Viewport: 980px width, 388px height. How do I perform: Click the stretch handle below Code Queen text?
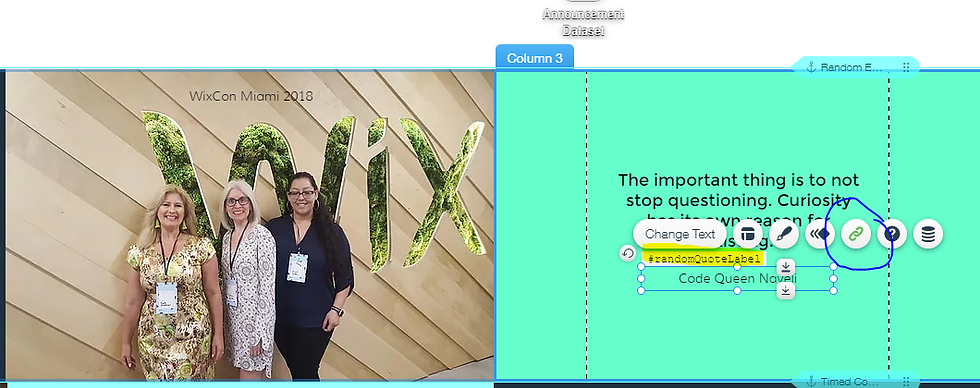[x=786, y=291]
